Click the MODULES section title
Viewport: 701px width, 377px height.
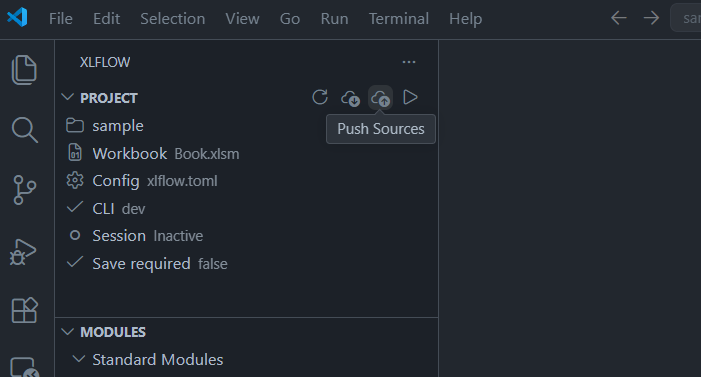(x=113, y=332)
